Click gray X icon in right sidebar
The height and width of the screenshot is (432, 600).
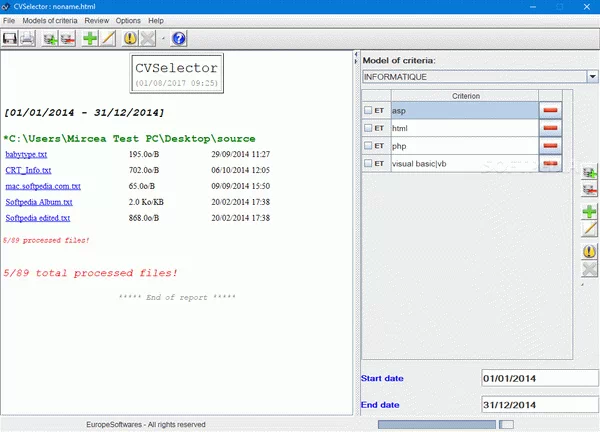589,269
